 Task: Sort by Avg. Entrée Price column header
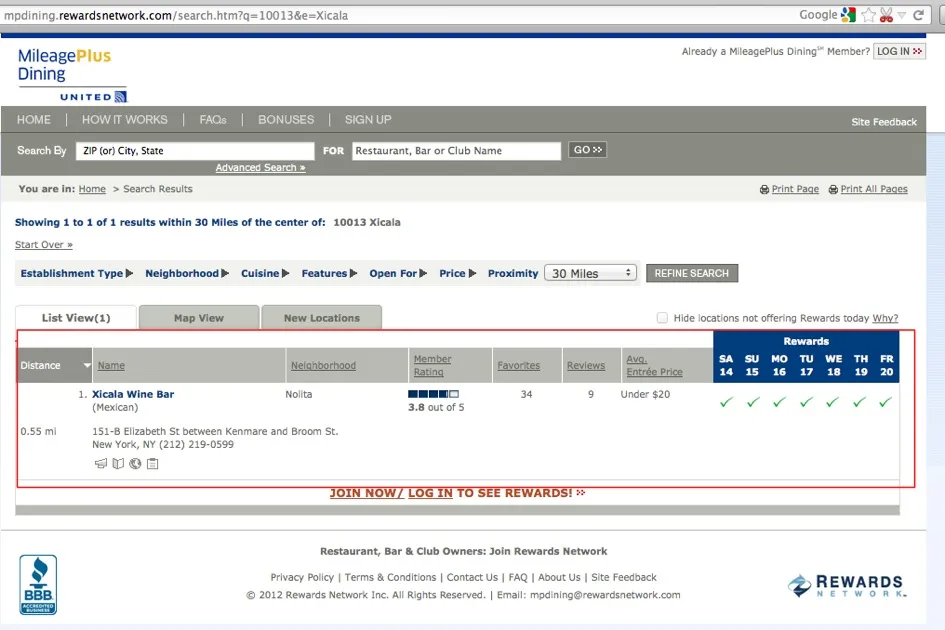pos(654,365)
